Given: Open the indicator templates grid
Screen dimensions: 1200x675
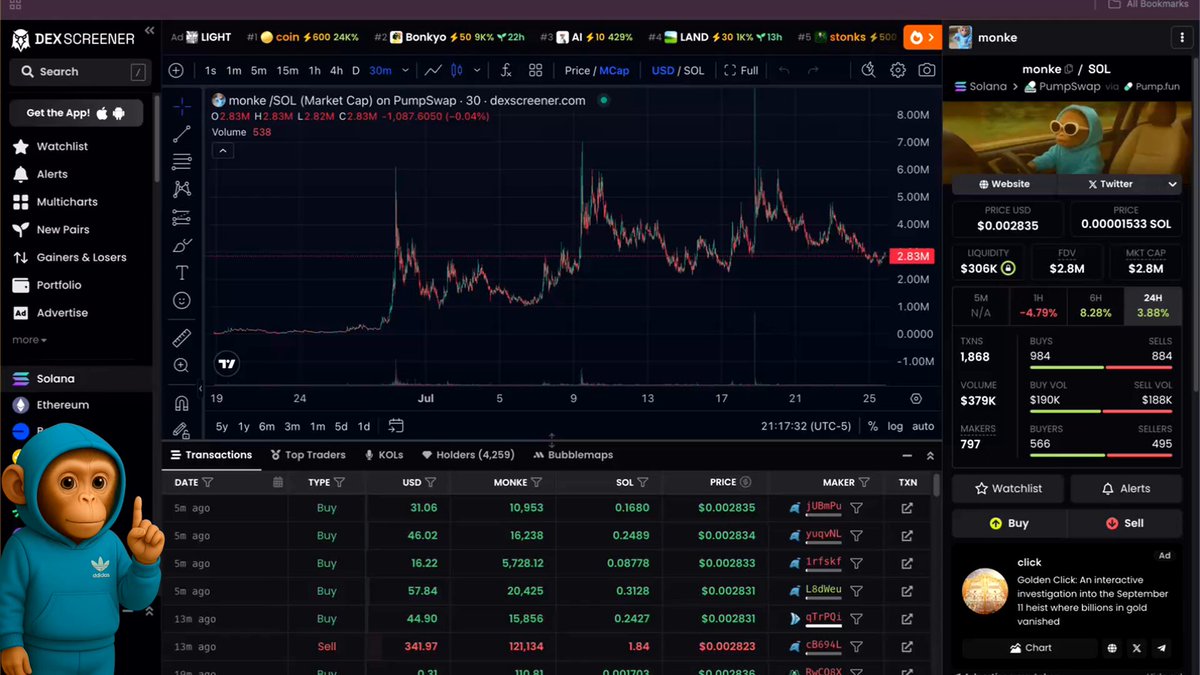Looking at the screenshot, I should 536,70.
